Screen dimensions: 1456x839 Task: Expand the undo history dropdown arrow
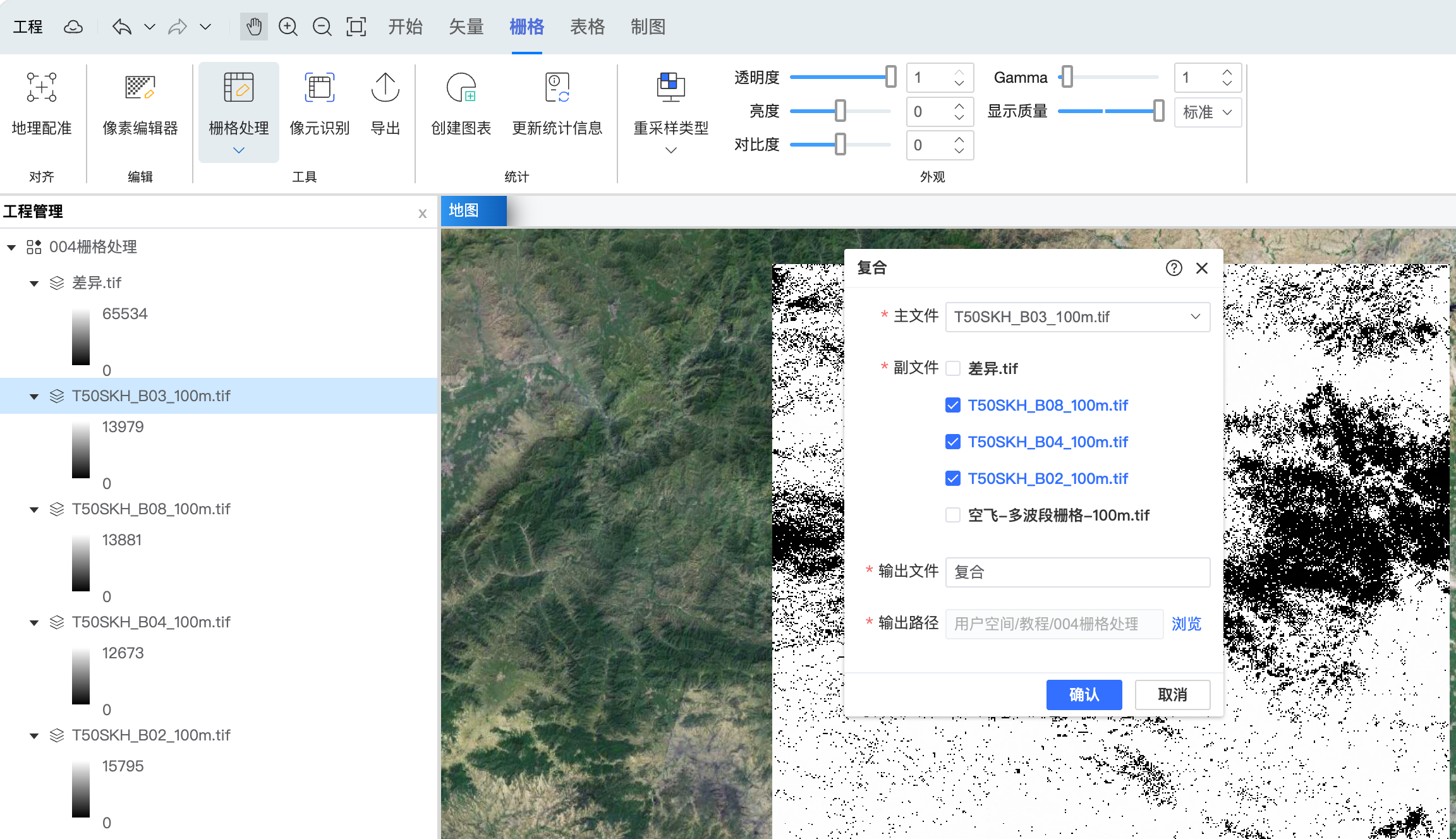[x=150, y=27]
